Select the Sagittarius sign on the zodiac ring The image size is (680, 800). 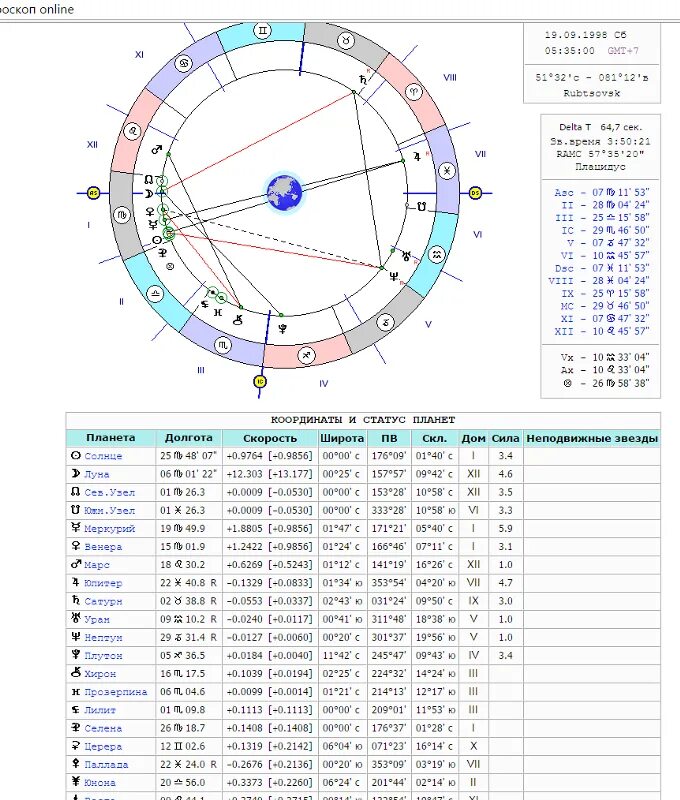point(306,355)
